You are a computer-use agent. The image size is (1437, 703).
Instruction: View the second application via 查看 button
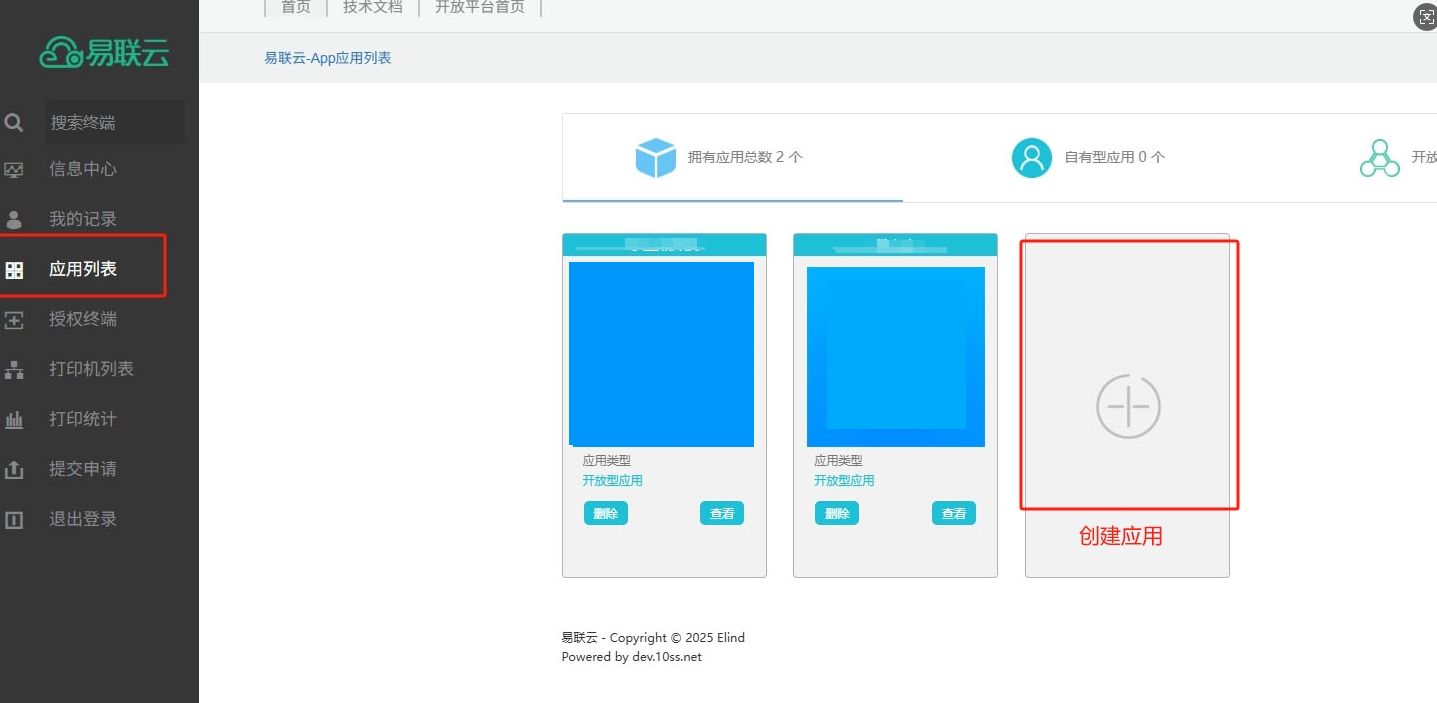[953, 514]
